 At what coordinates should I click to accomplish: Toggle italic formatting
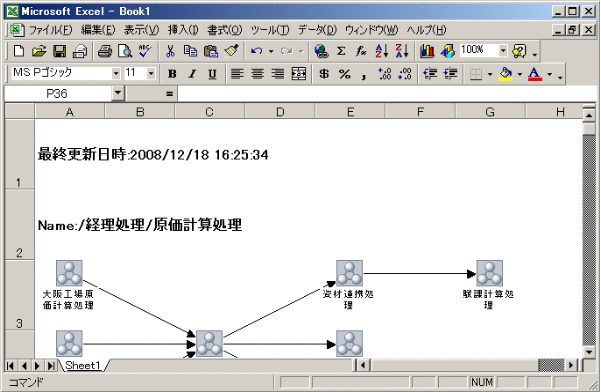click(x=192, y=74)
